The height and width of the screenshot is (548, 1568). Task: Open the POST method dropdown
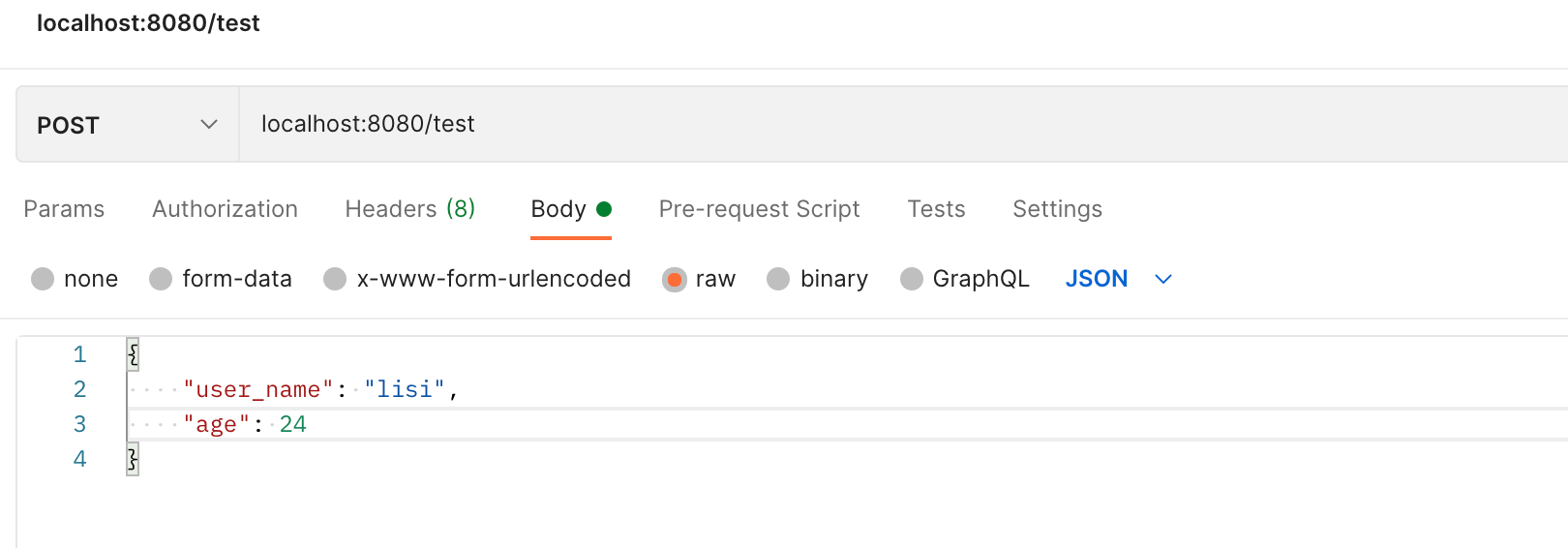pyautogui.click(x=127, y=124)
